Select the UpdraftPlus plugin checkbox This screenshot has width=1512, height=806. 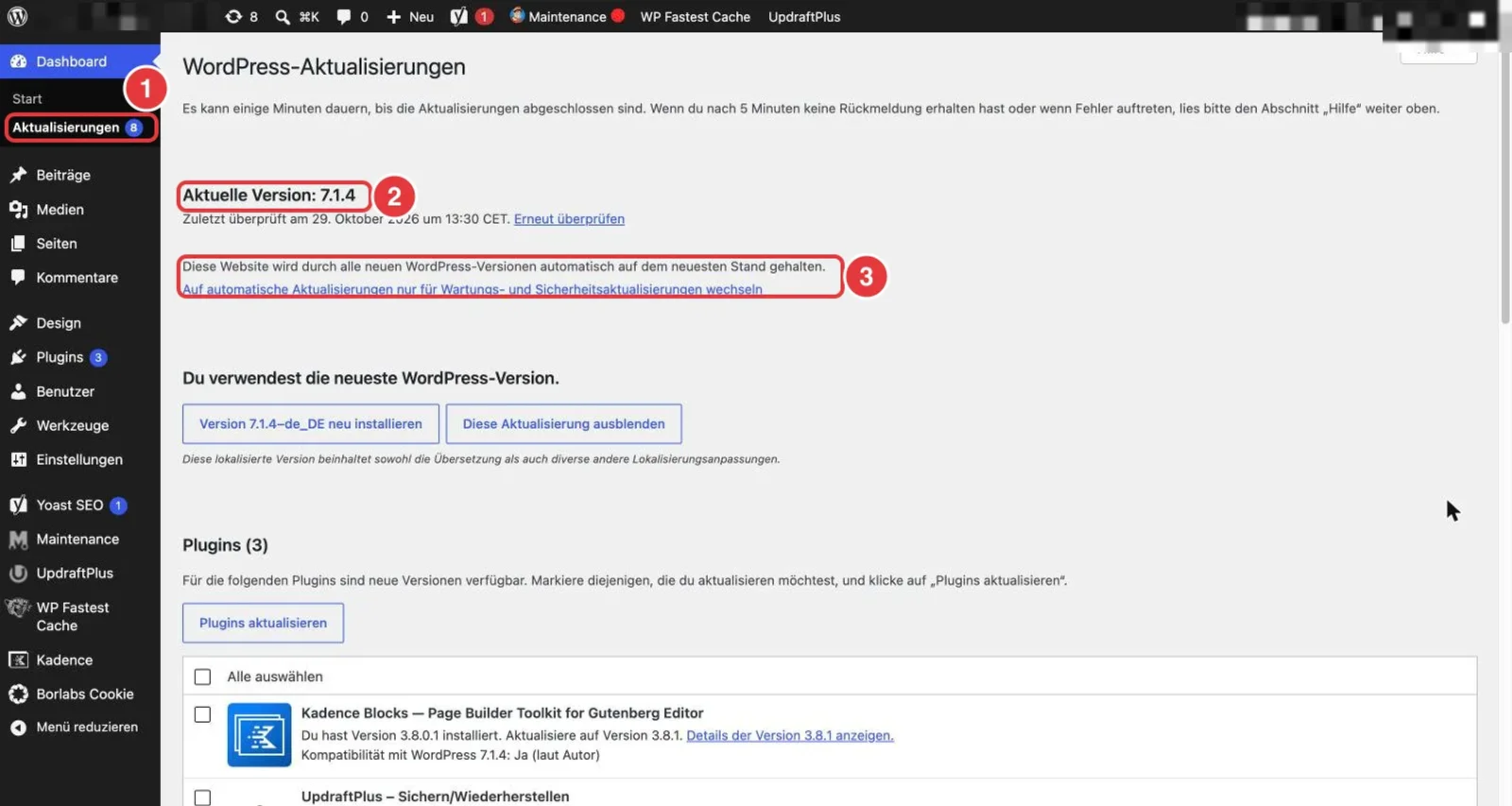pos(202,797)
